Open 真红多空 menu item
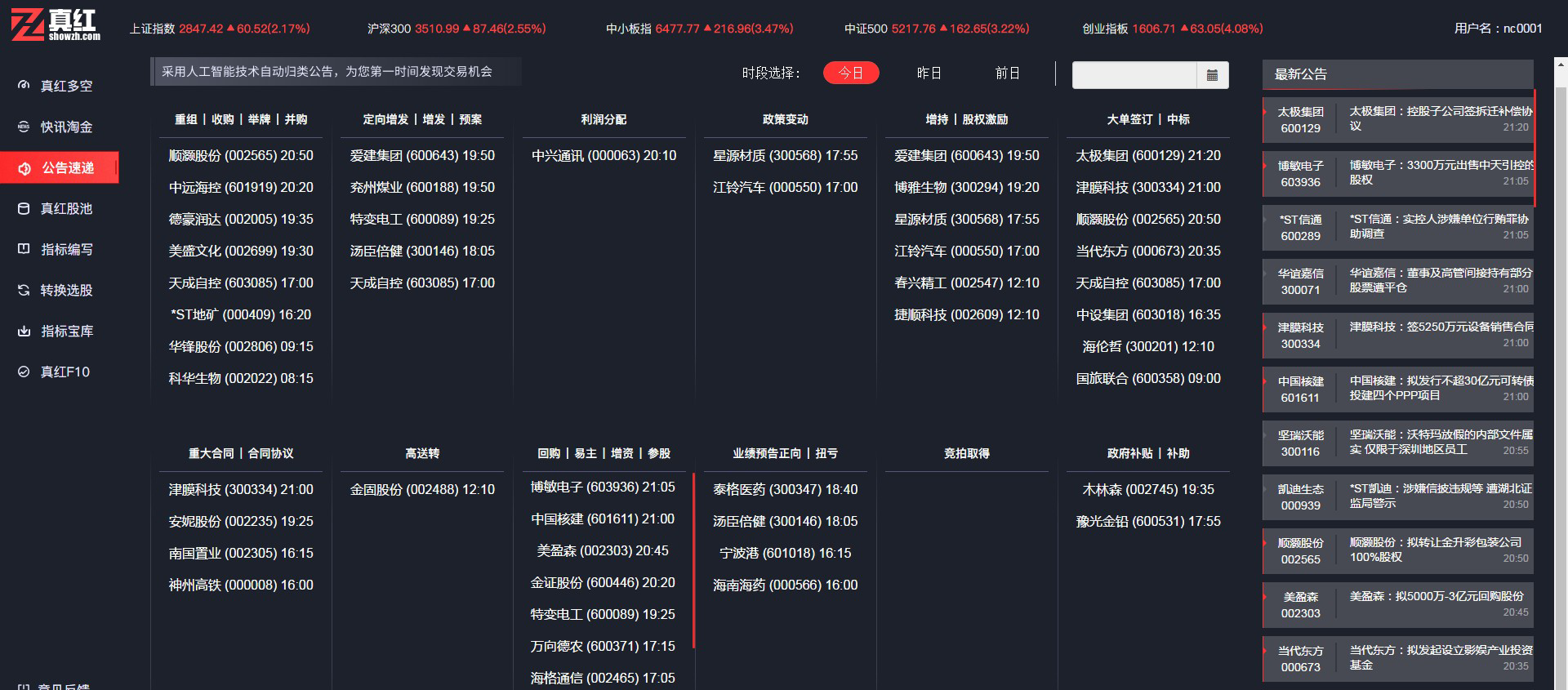The height and width of the screenshot is (690, 1568). (x=66, y=86)
